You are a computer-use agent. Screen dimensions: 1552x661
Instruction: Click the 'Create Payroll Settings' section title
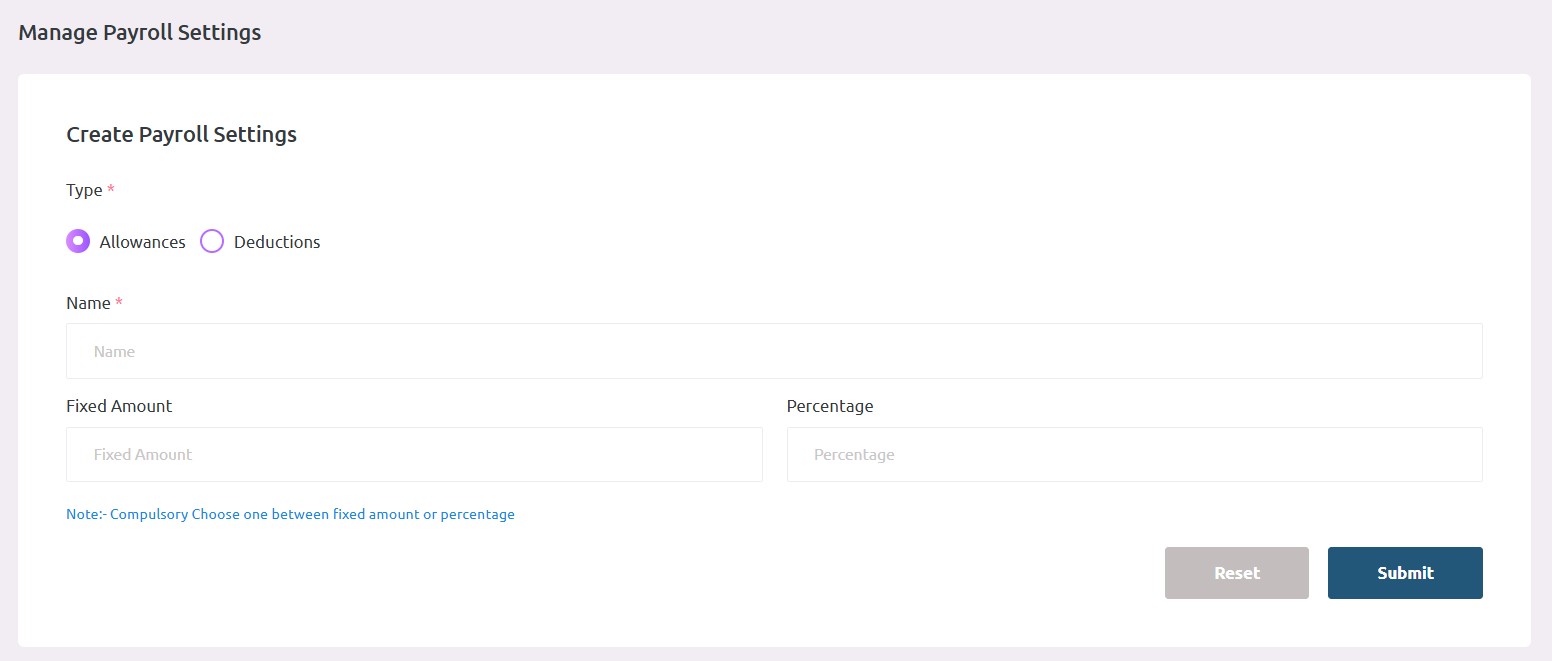click(x=181, y=135)
